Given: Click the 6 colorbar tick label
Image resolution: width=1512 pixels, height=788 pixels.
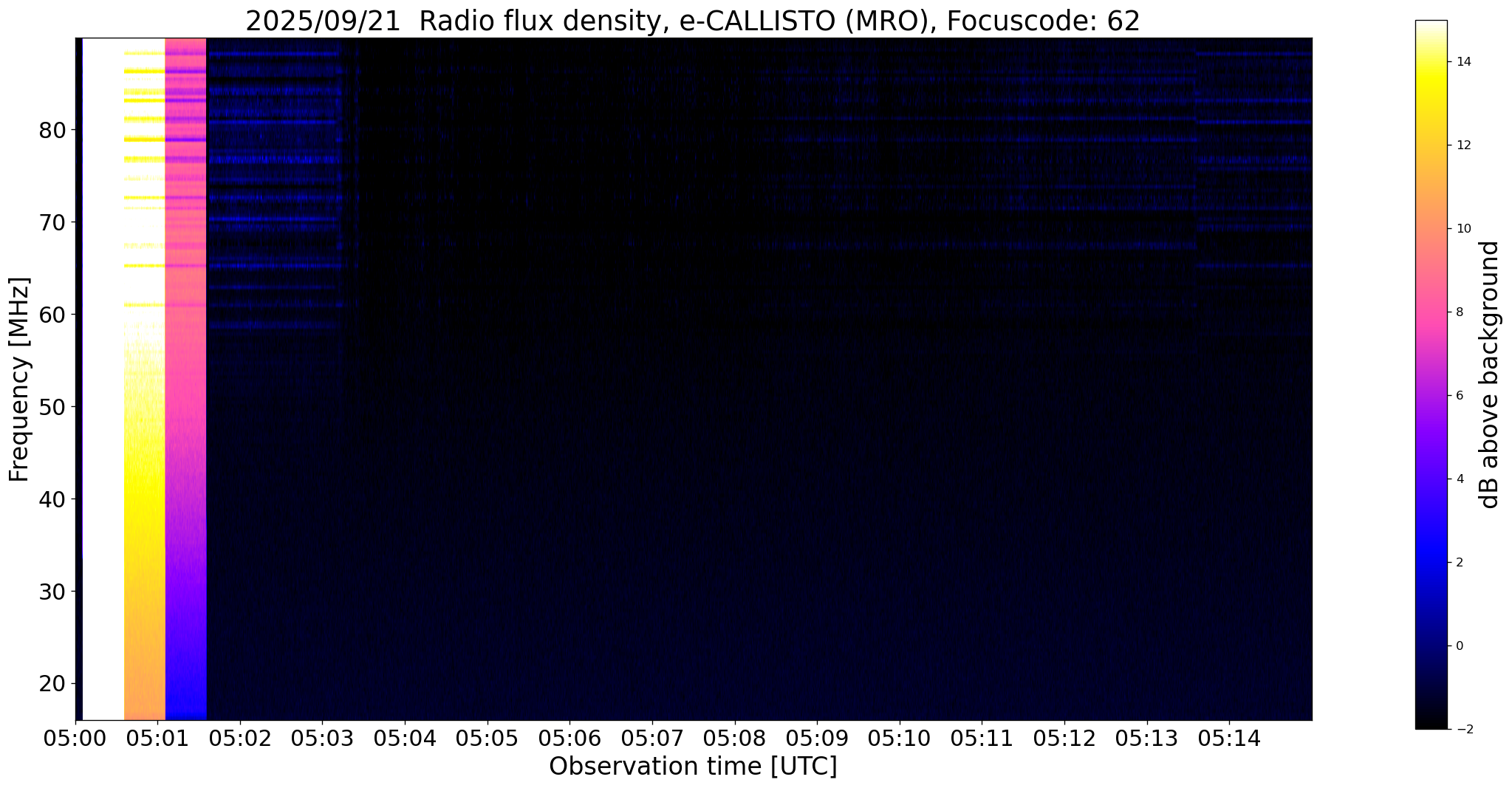Looking at the screenshot, I should 1459,396.
